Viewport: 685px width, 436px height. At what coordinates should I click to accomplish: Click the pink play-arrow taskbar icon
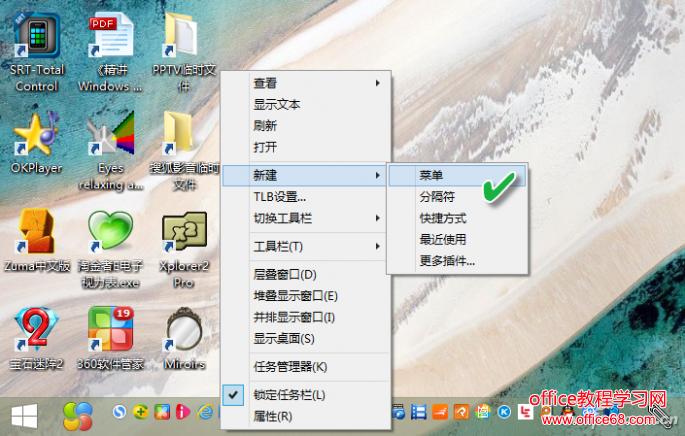tap(183, 412)
